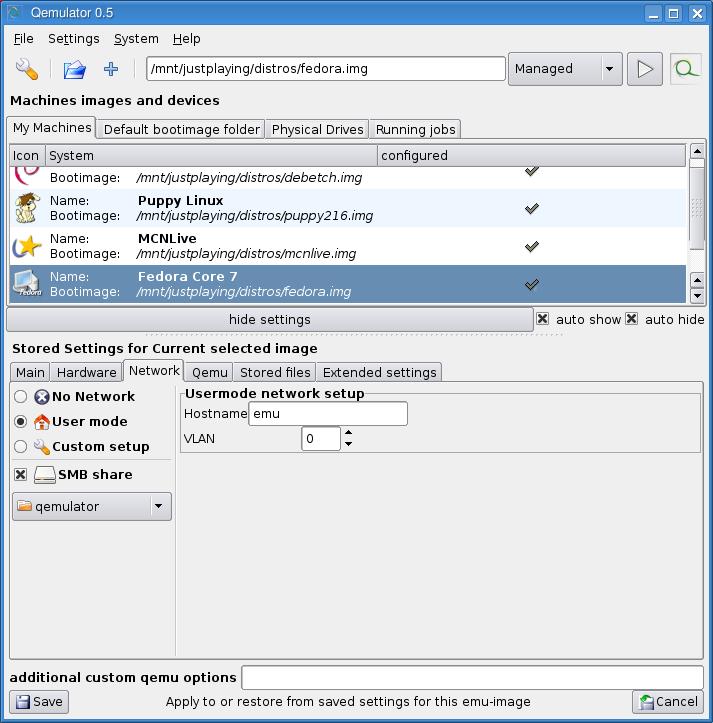Open the Network settings tab
Viewport: 713px width, 723px height.
[154, 371]
